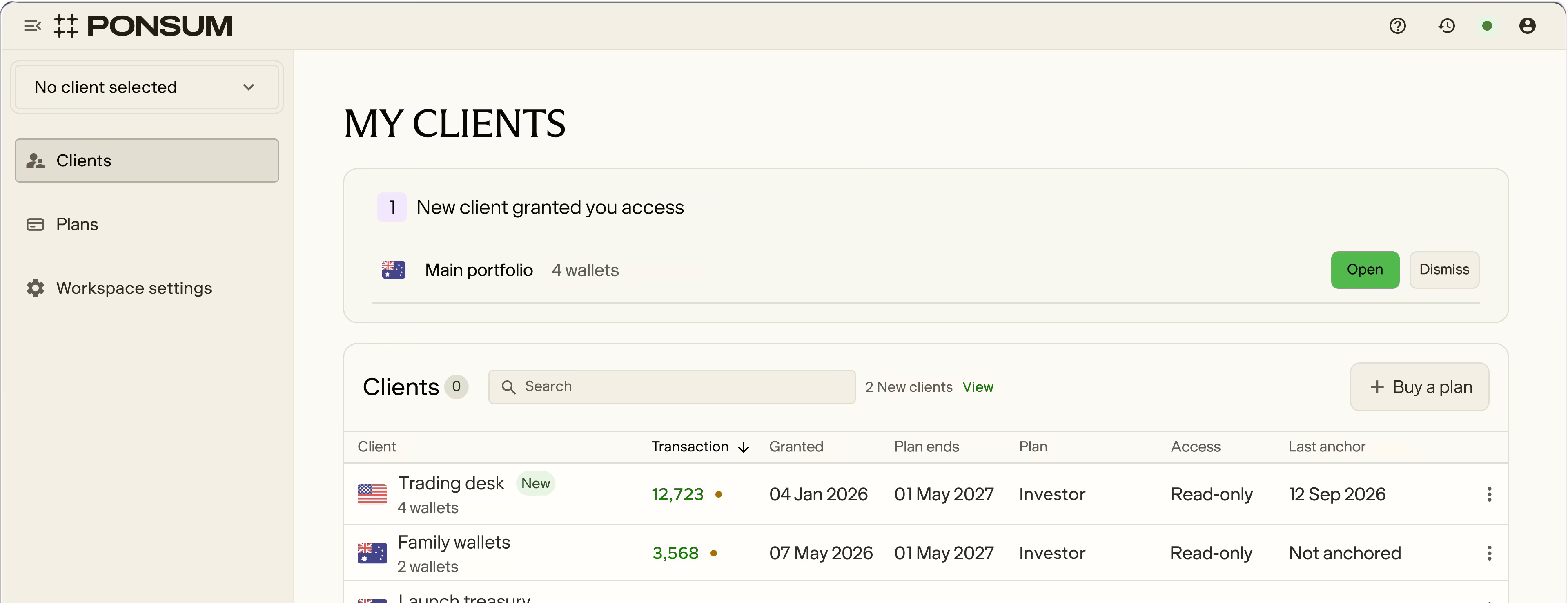Click the Last anchor column header
The width and height of the screenshot is (1568, 603).
1327,447
